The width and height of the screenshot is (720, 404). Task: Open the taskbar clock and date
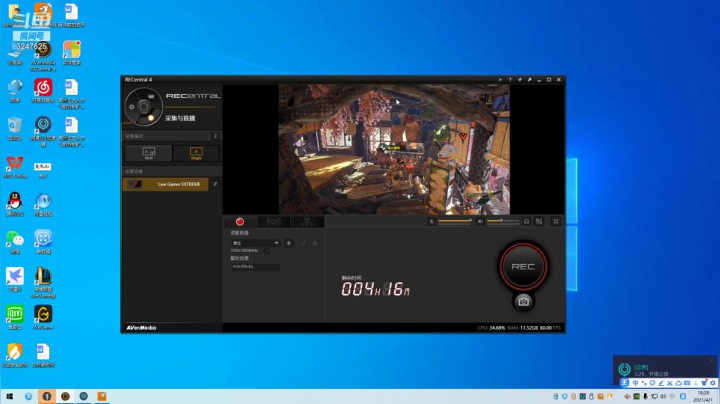tap(703, 397)
